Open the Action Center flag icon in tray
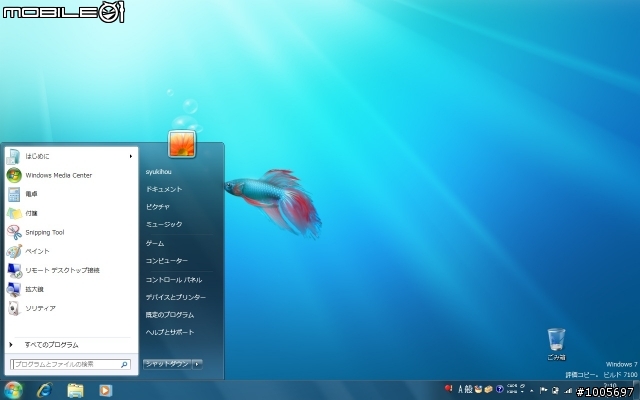 (x=543, y=390)
